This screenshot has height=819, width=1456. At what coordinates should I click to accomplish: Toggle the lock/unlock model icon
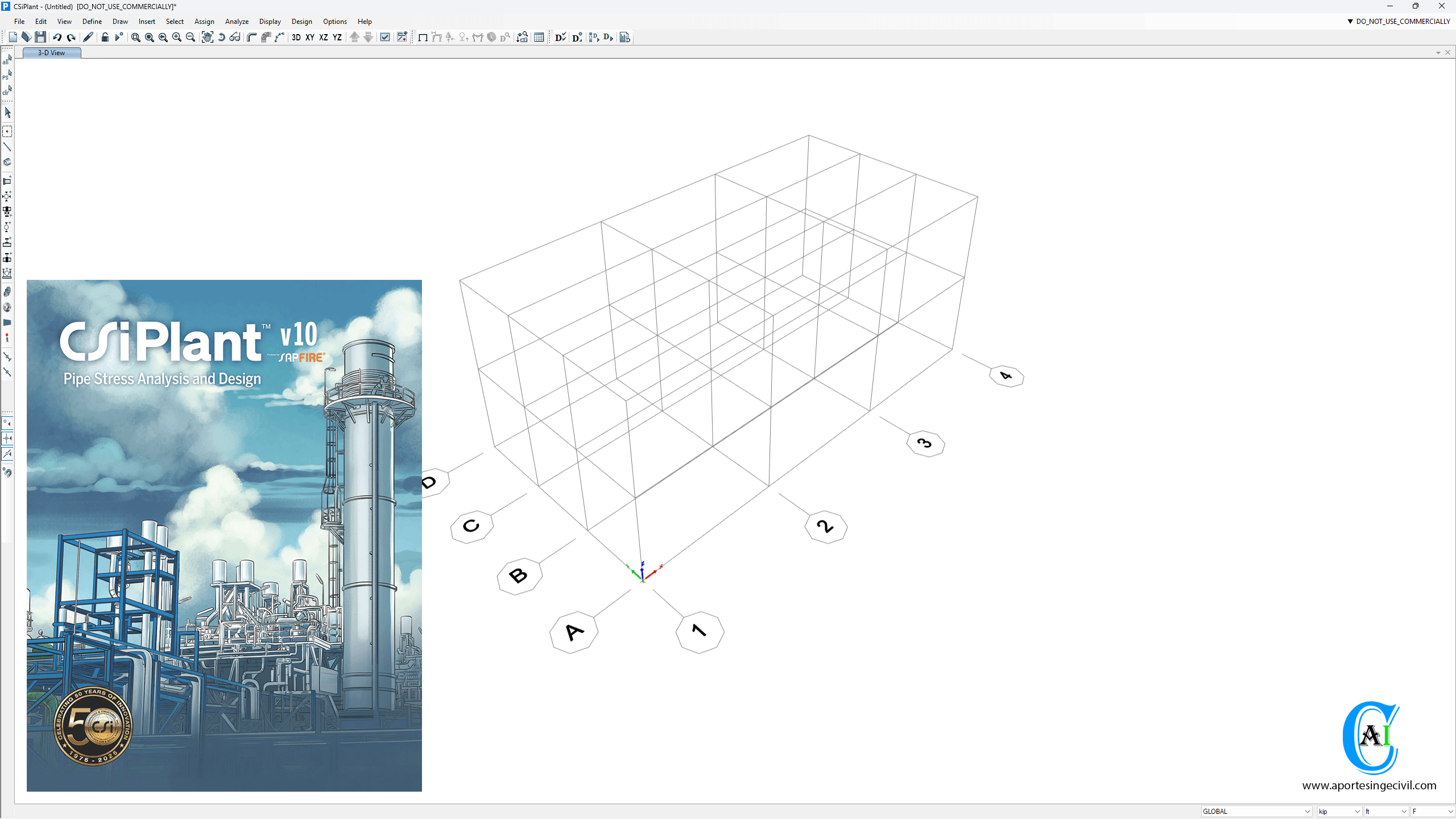pos(105,38)
